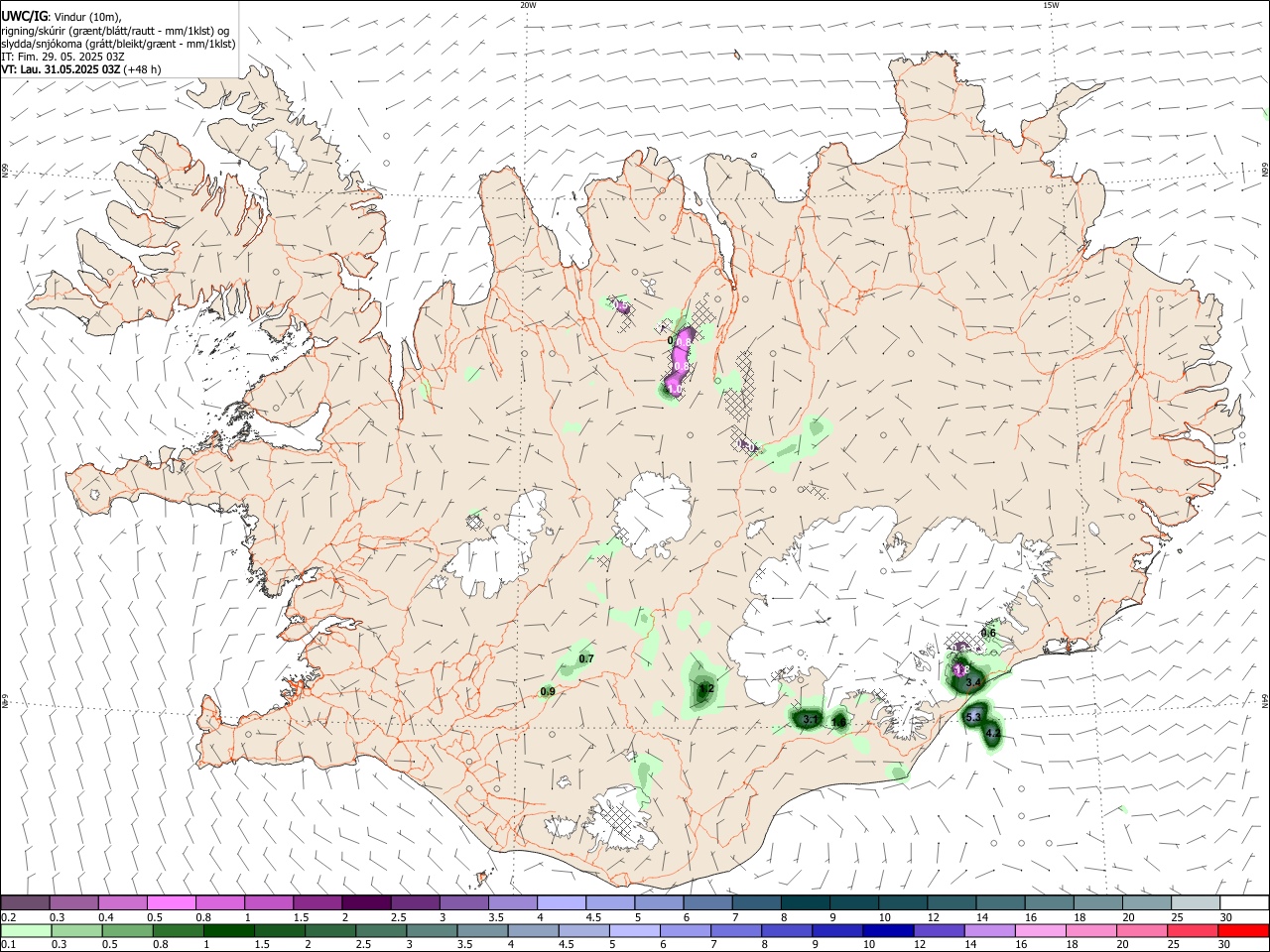
Task: Pick the light green 0.1 rain scale swatch
Action: pyautogui.click(x=27, y=930)
